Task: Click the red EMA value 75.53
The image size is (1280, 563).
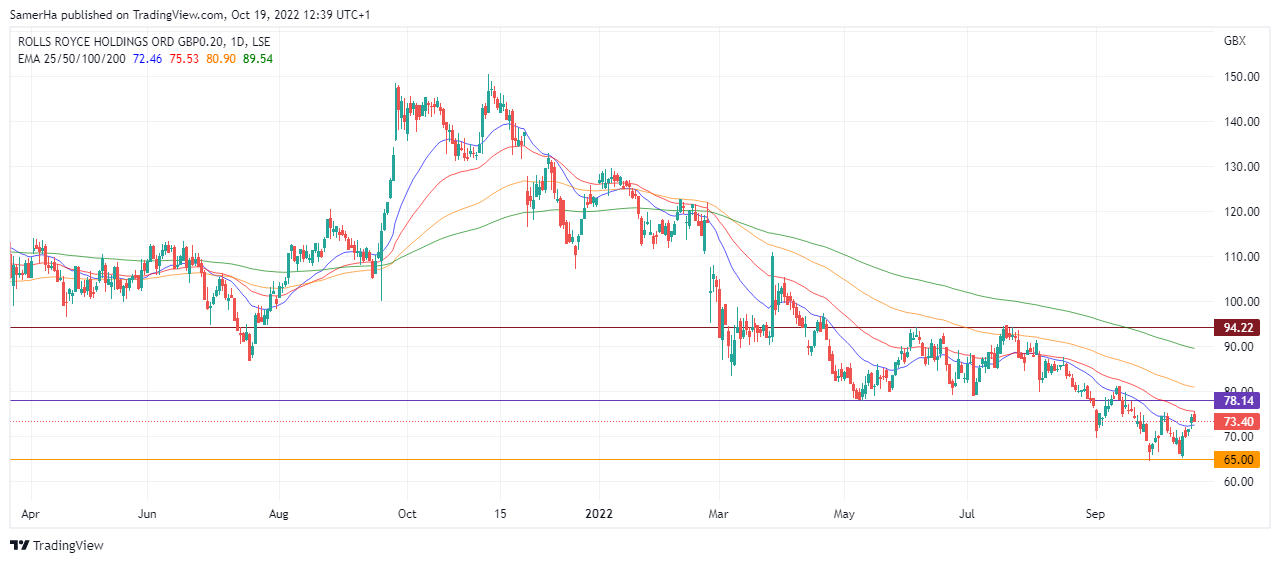Action: click(x=185, y=59)
